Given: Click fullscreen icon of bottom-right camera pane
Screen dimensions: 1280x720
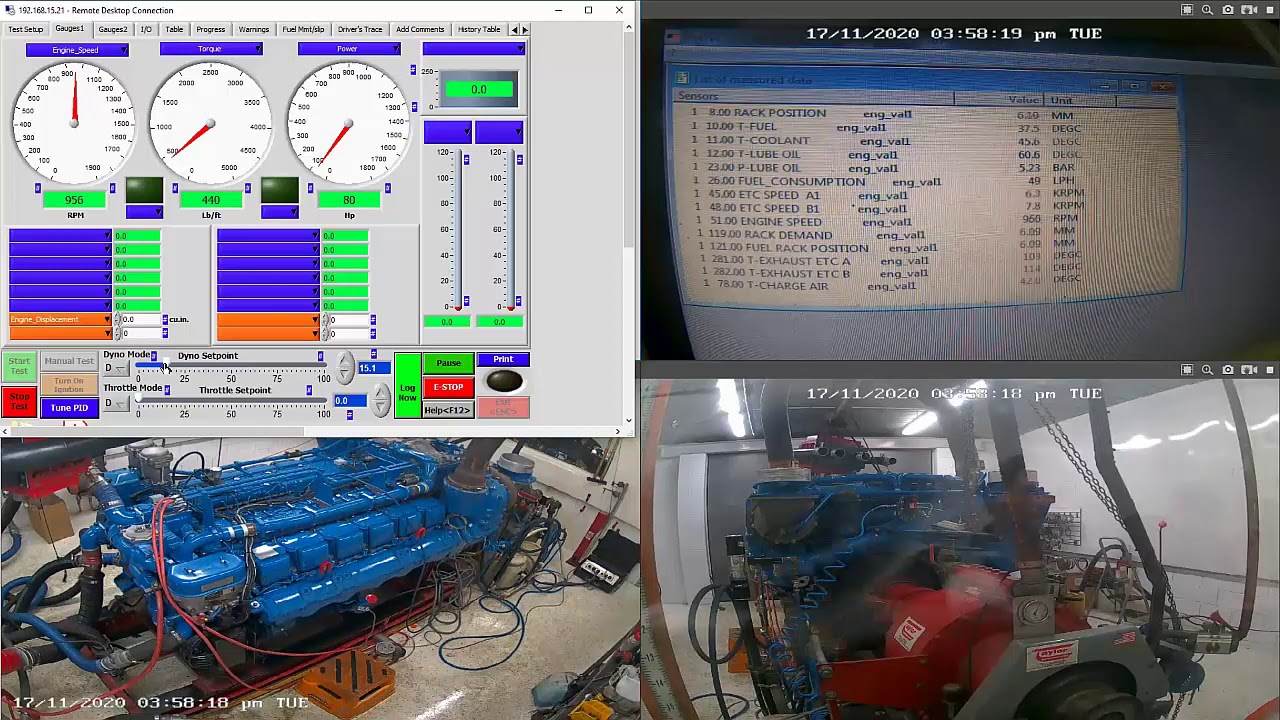Looking at the screenshot, I should click(1187, 370).
